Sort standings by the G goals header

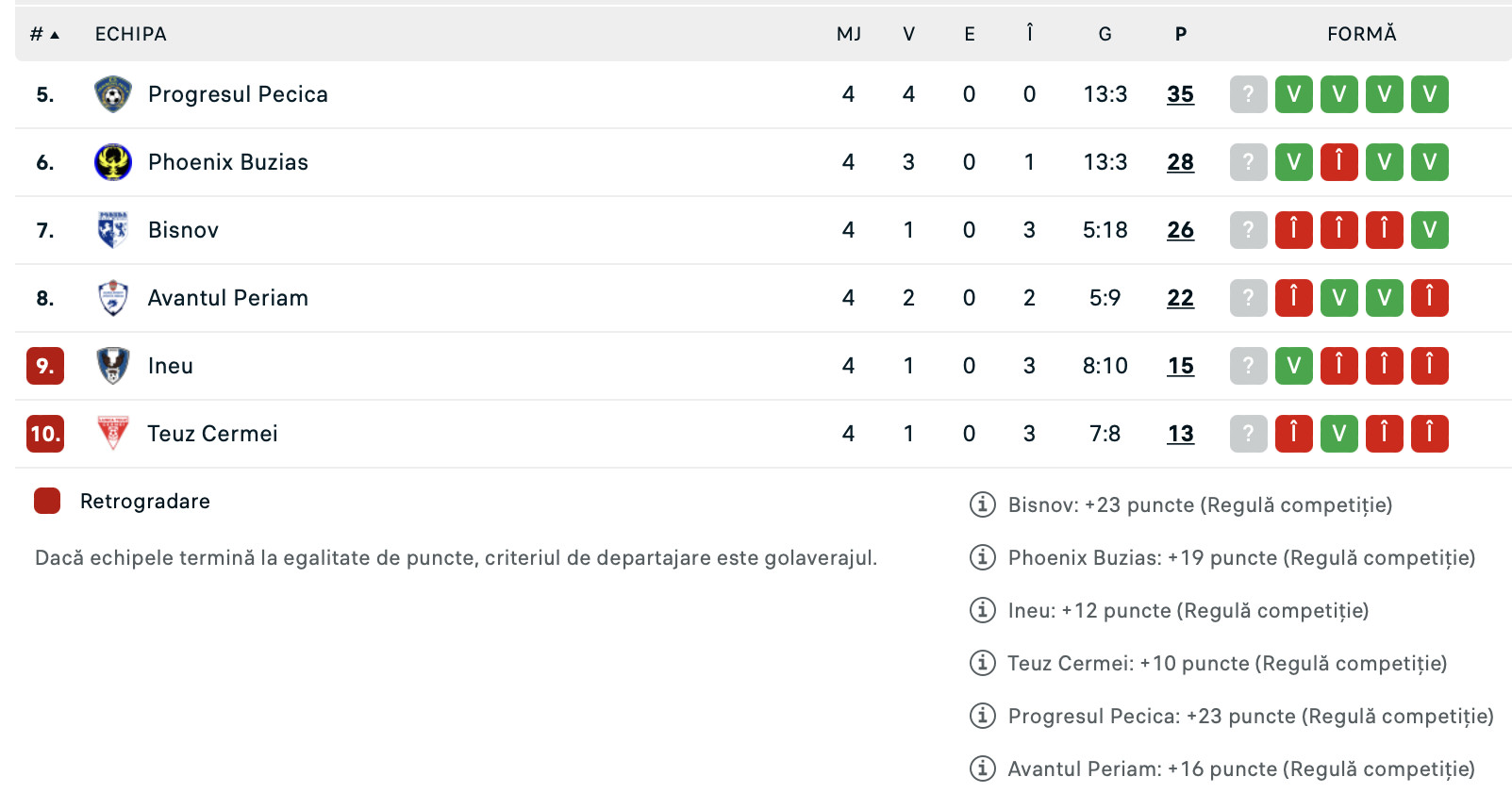[x=1105, y=34]
